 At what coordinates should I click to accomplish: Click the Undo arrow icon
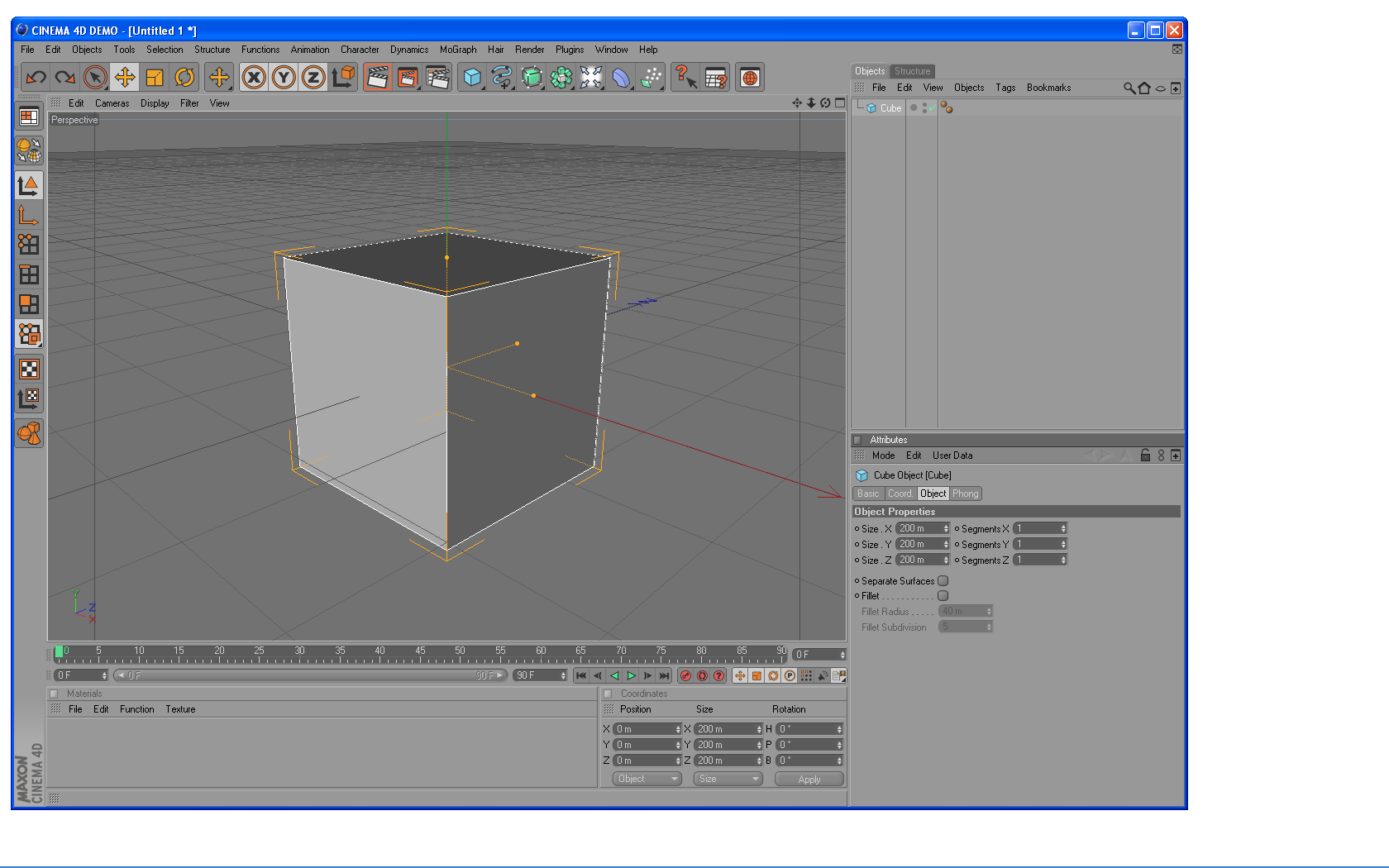pos(36,78)
